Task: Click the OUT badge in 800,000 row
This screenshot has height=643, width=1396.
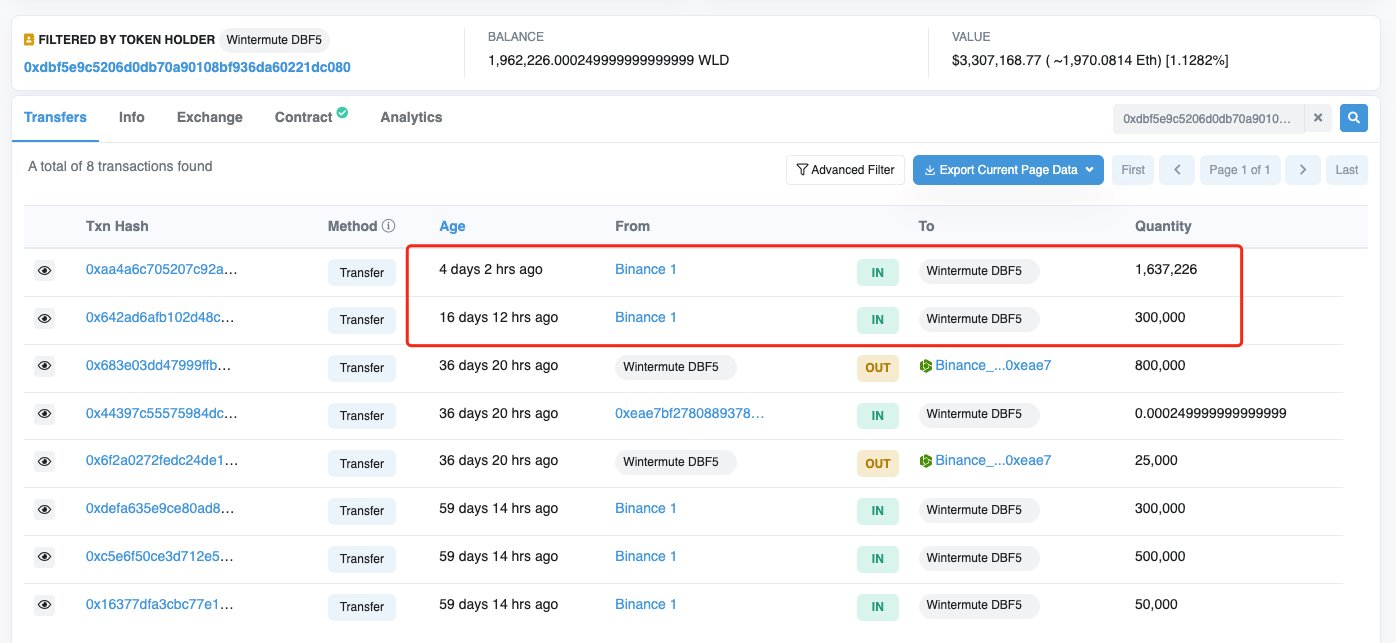Action: pyautogui.click(x=877, y=368)
